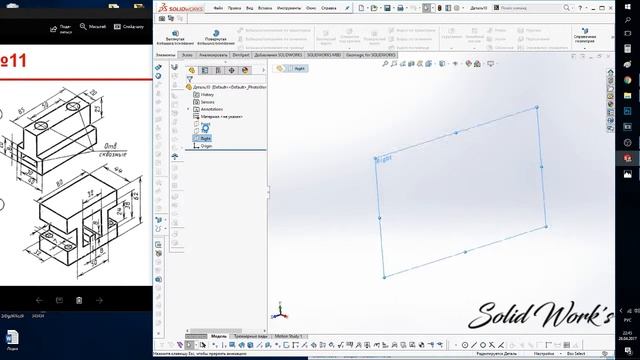Open the Правка menu

click(x=234, y=8)
